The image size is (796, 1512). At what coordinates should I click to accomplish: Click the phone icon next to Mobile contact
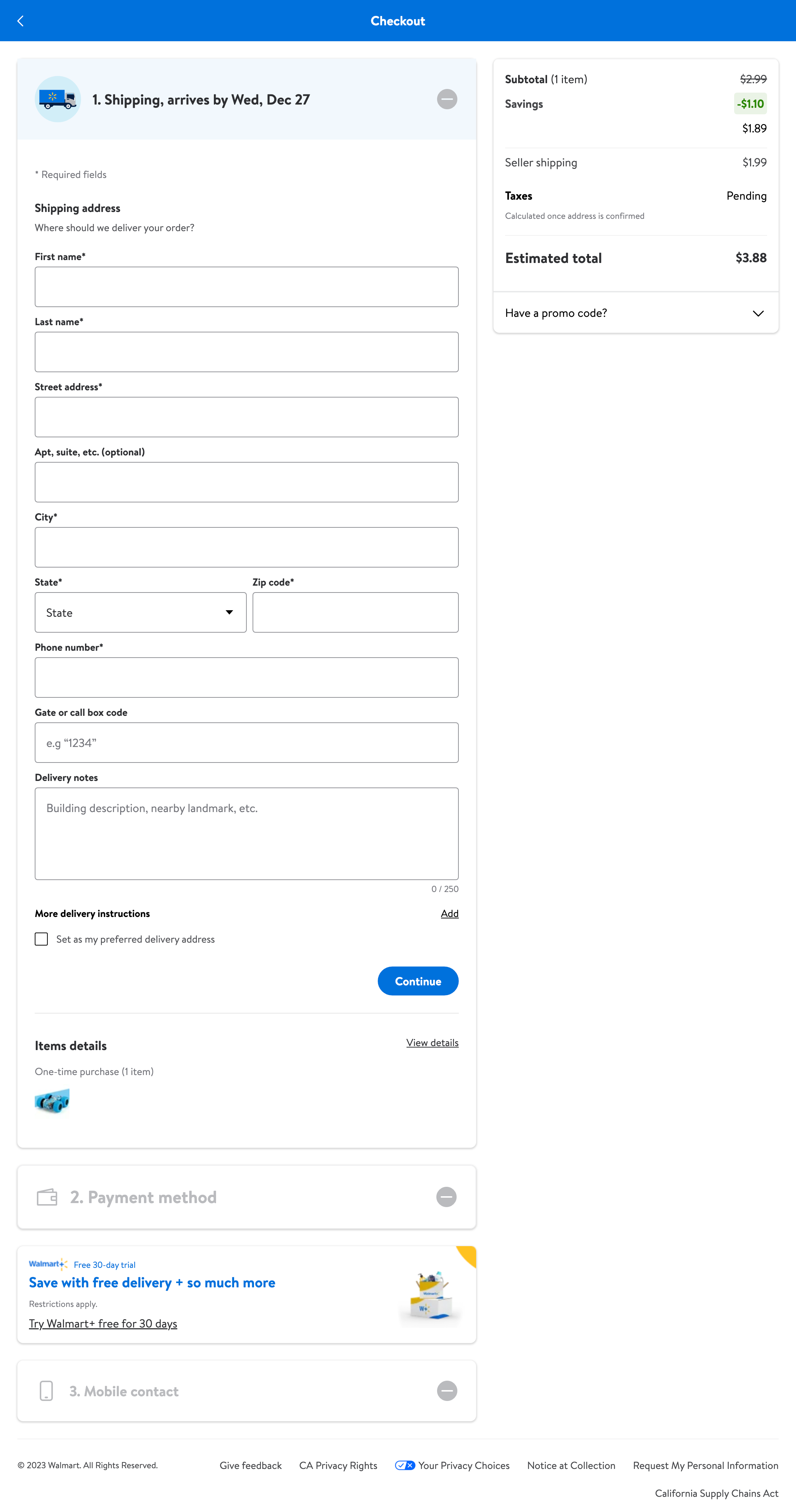point(47,1390)
